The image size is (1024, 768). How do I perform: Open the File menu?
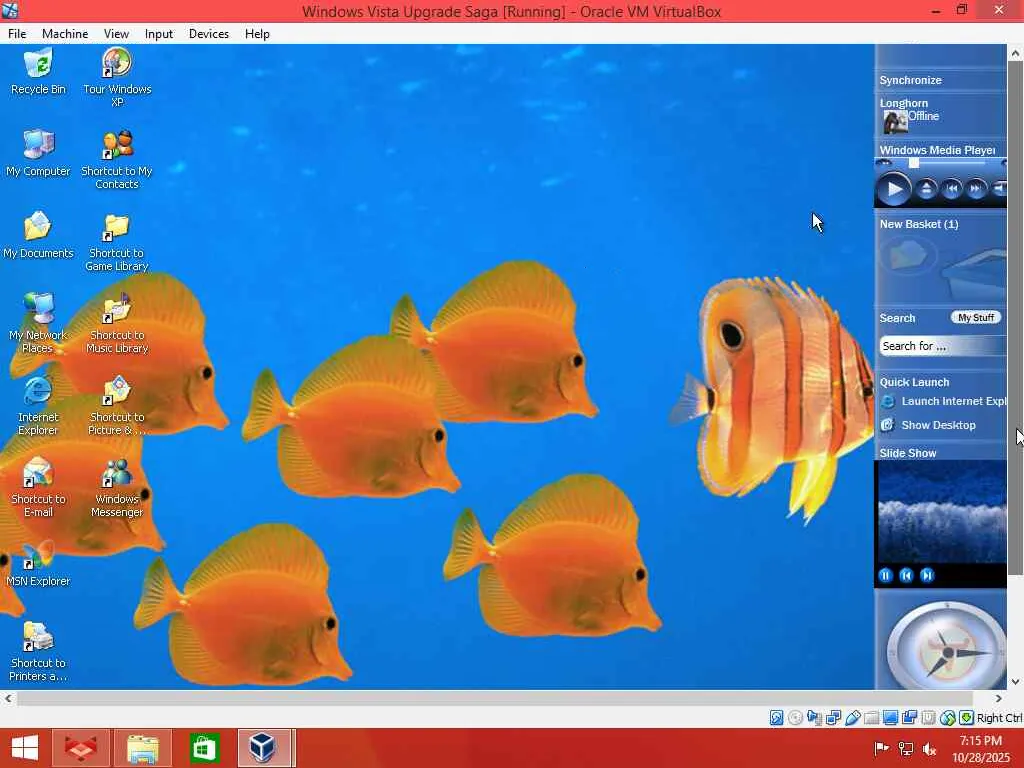click(x=17, y=34)
